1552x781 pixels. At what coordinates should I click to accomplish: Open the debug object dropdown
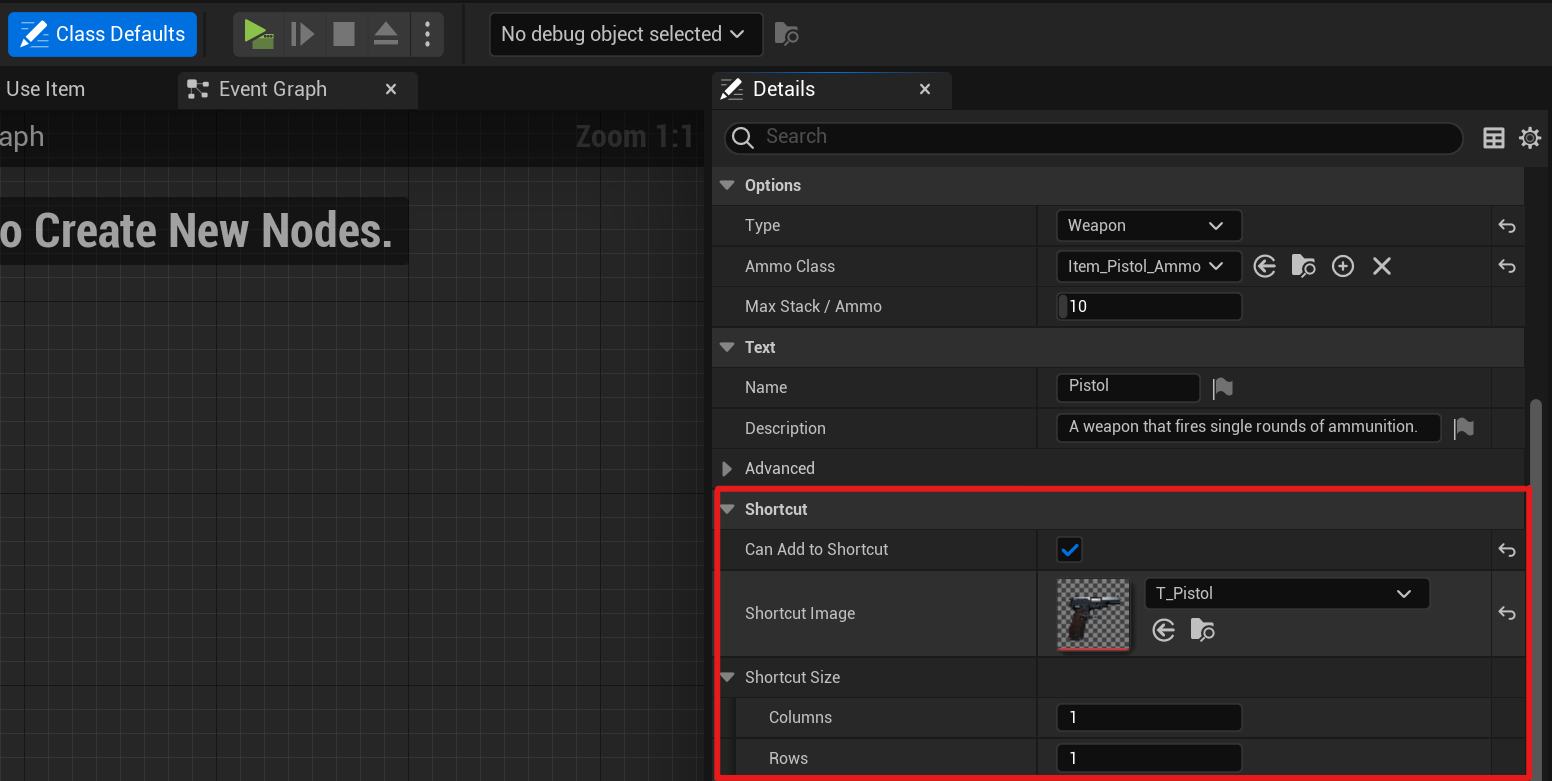[625, 34]
